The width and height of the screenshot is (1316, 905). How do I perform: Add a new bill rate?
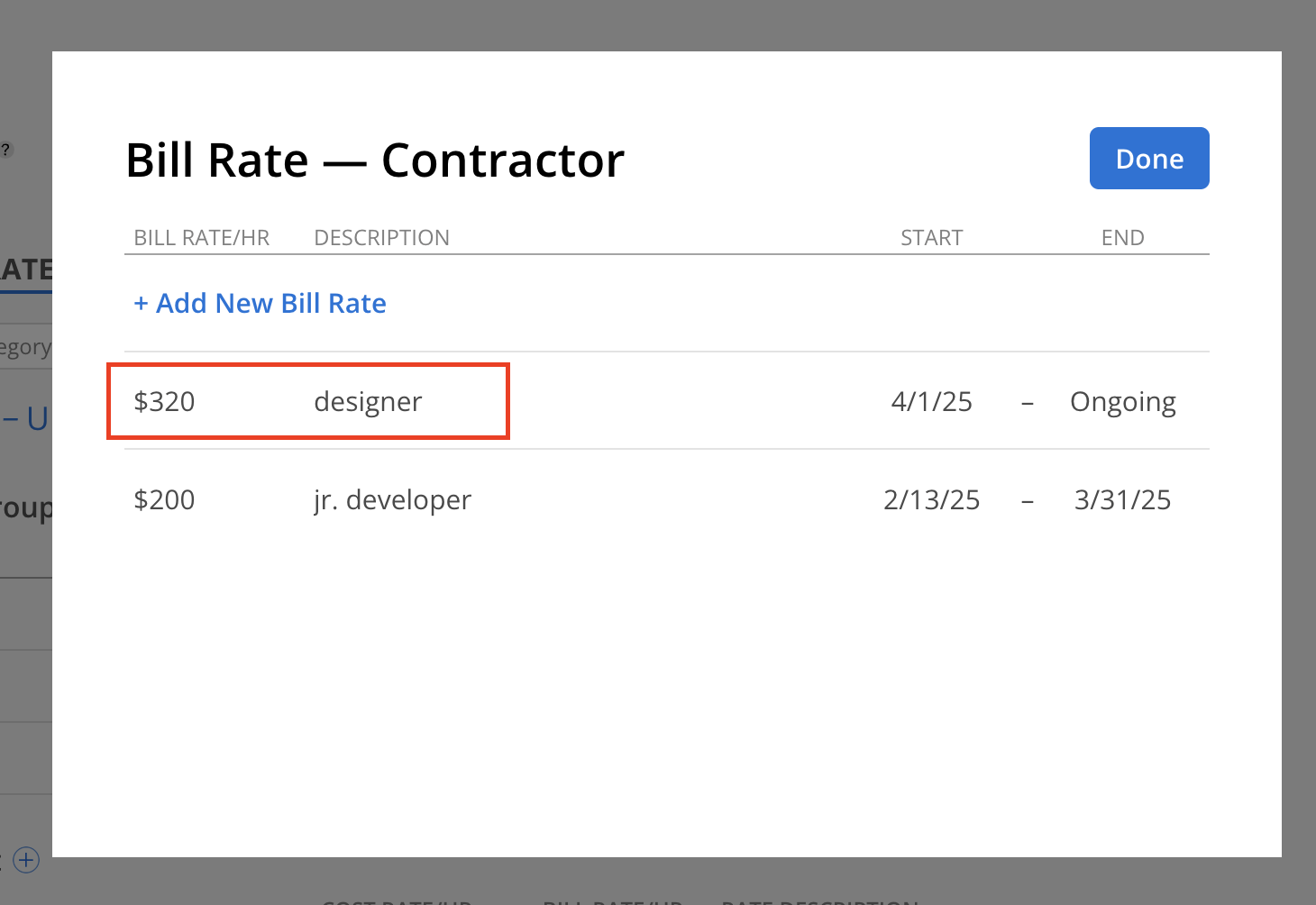[x=260, y=304]
